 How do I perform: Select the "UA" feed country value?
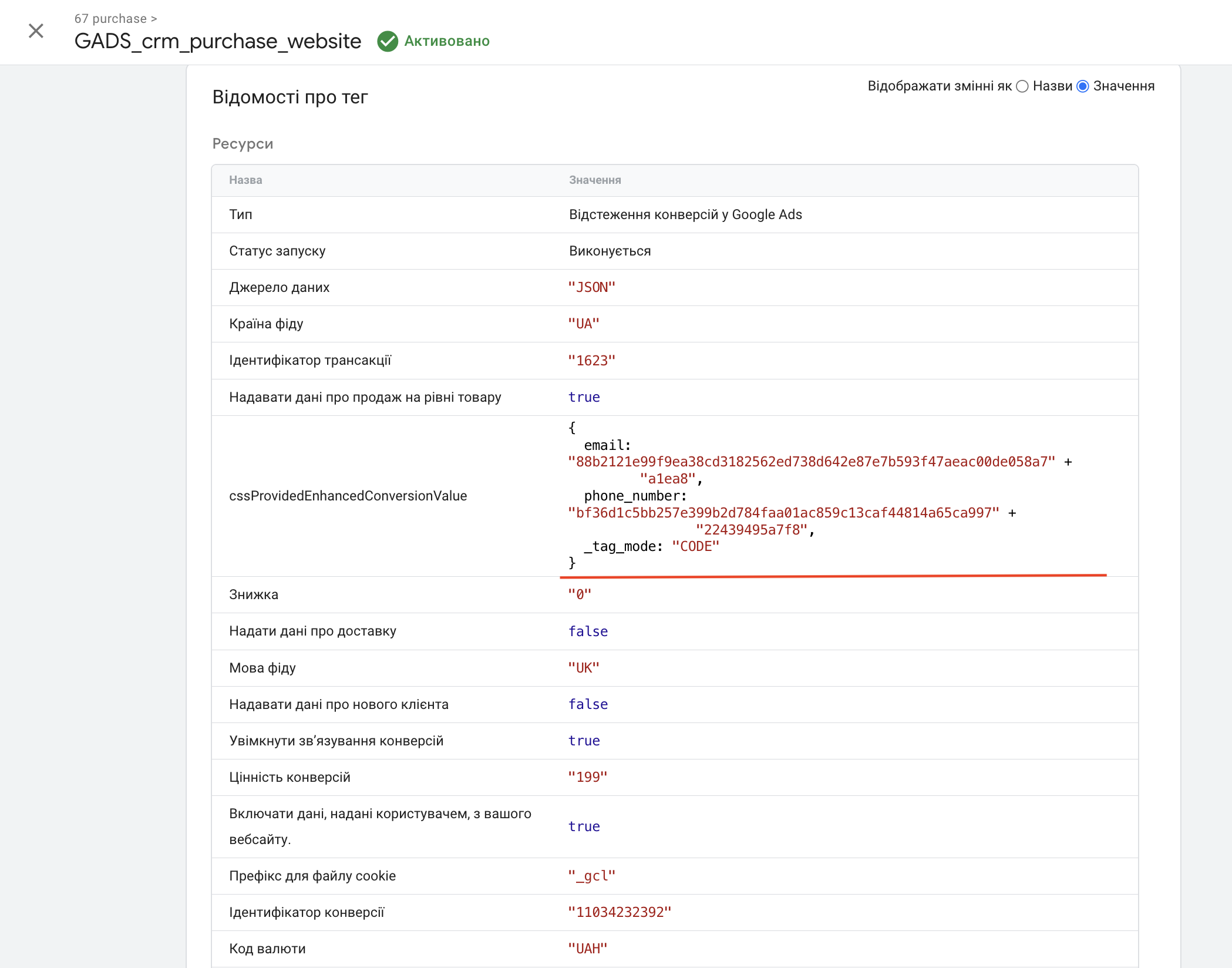click(584, 324)
